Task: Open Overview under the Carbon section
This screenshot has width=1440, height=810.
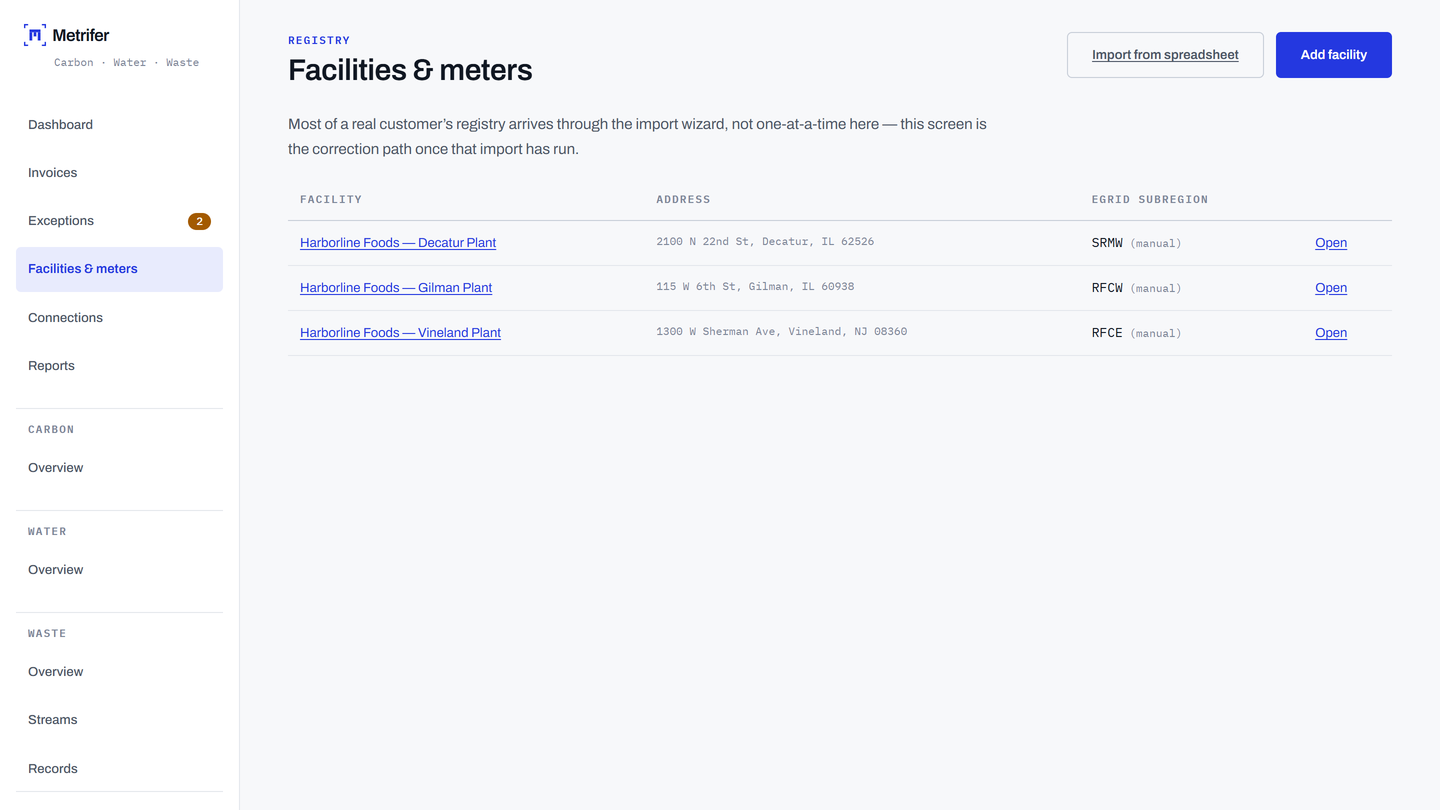Action: 119,468
